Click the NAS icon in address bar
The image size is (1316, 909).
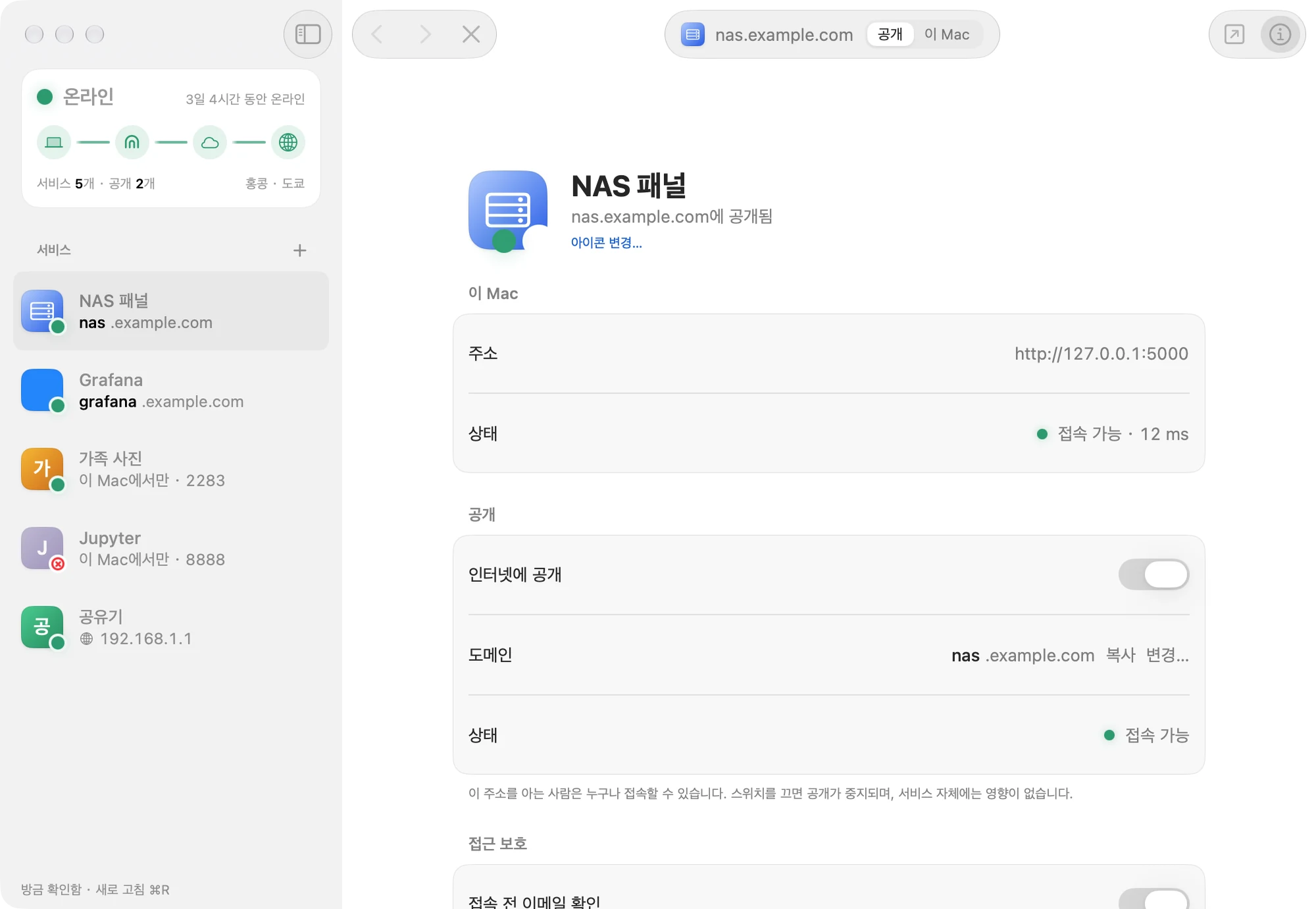pyautogui.click(x=693, y=34)
